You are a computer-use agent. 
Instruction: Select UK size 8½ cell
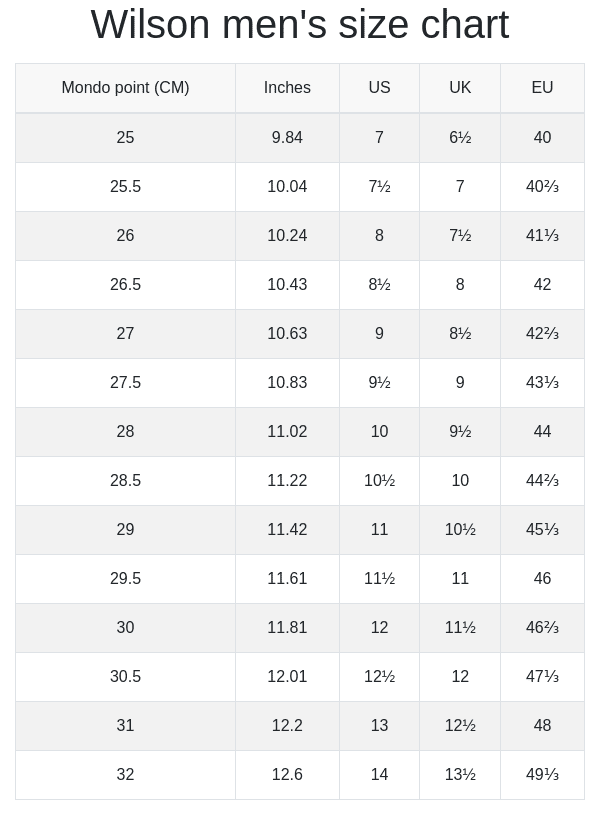tap(460, 333)
